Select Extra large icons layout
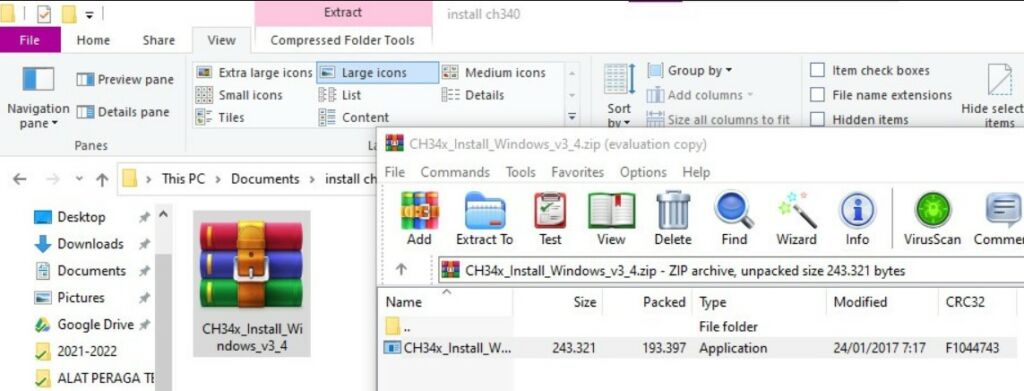1024x391 pixels. pyautogui.click(x=254, y=72)
